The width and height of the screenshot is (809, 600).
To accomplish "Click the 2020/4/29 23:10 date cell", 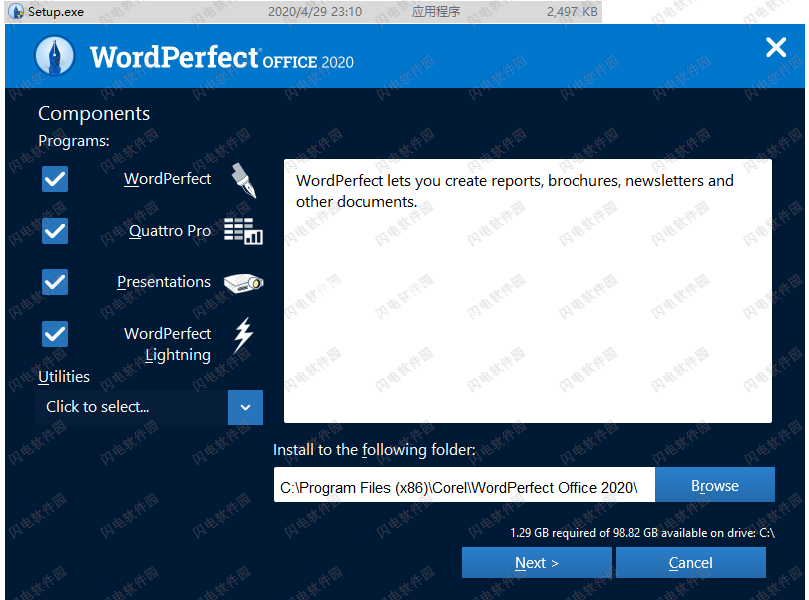I will (315, 11).
